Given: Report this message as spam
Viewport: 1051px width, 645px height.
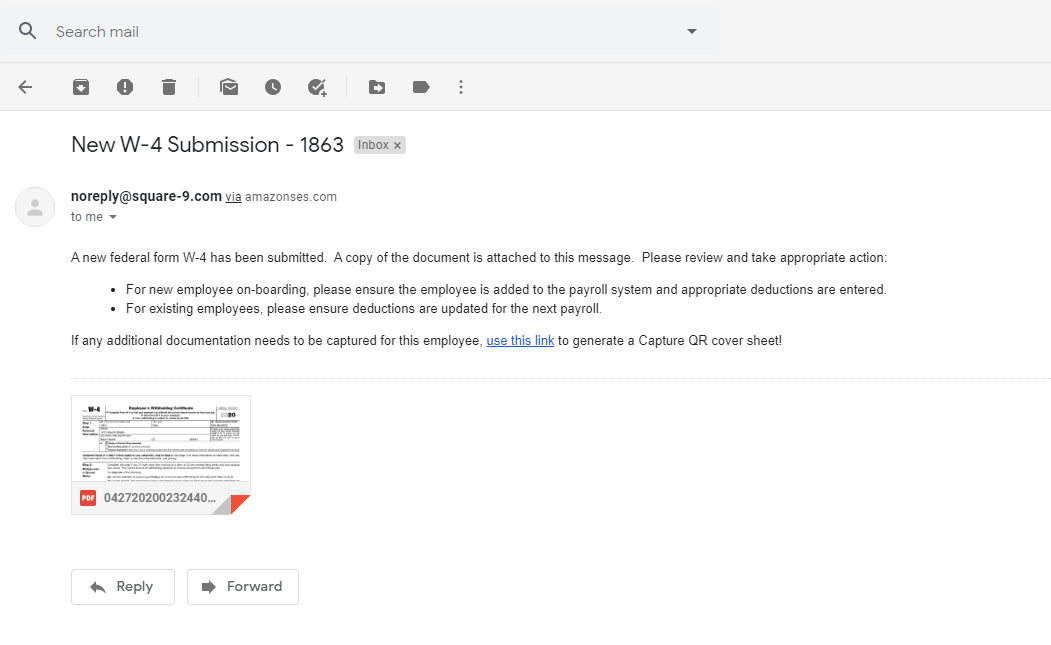Looking at the screenshot, I should click(125, 87).
